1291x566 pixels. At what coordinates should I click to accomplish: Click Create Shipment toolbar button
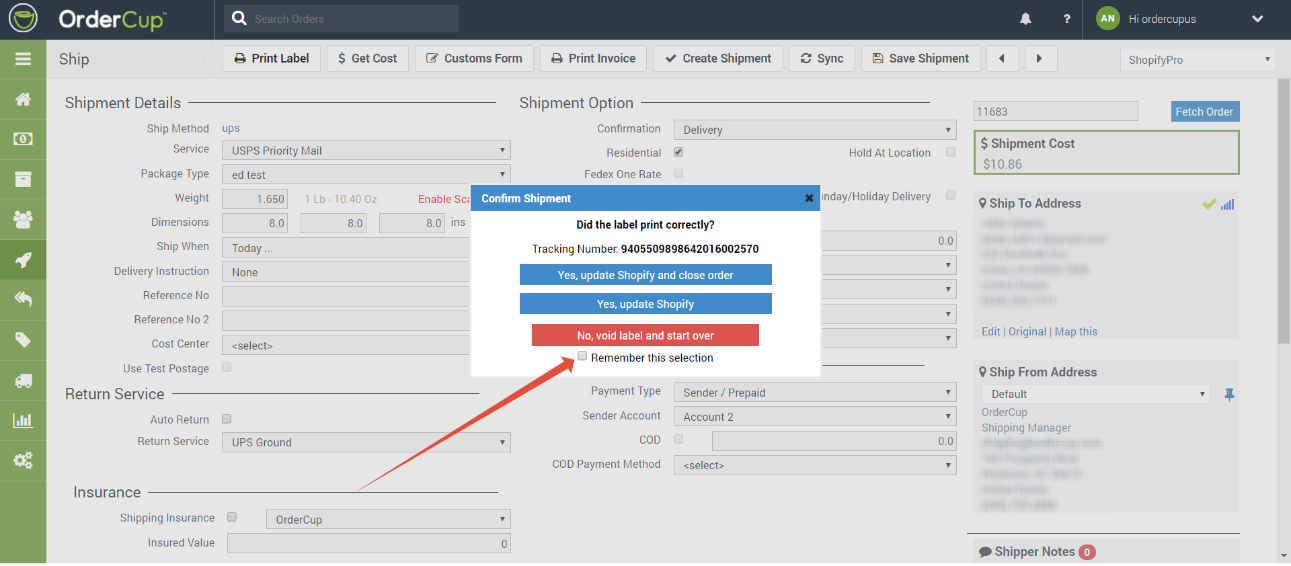coord(718,59)
